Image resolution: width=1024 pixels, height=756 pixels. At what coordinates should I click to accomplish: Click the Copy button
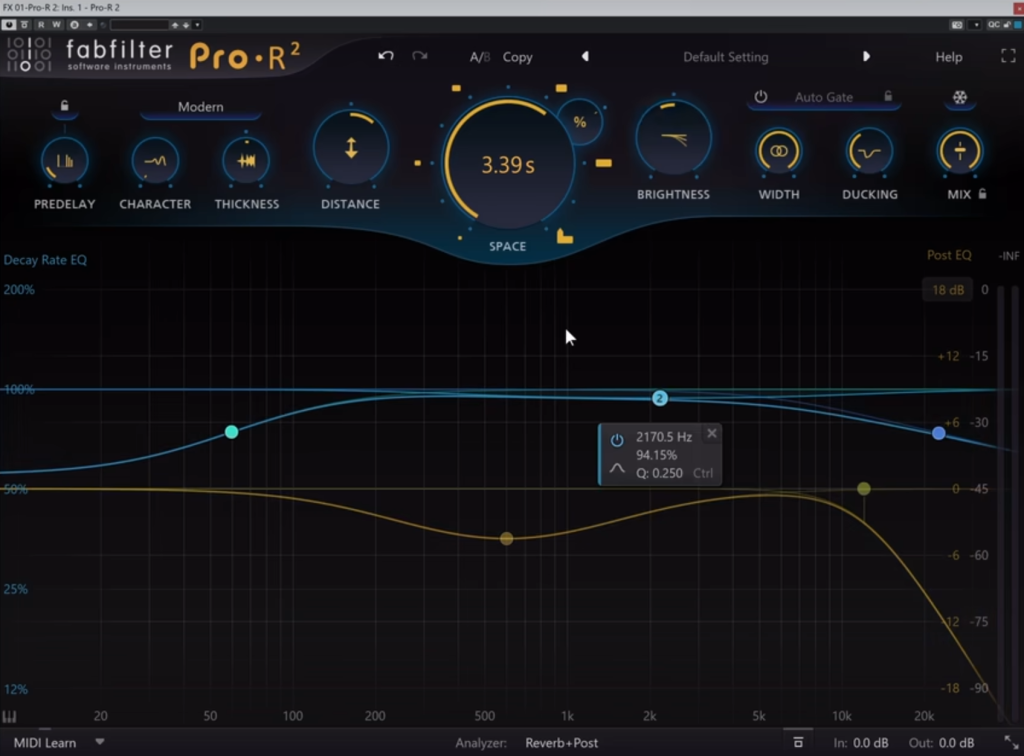pos(517,57)
